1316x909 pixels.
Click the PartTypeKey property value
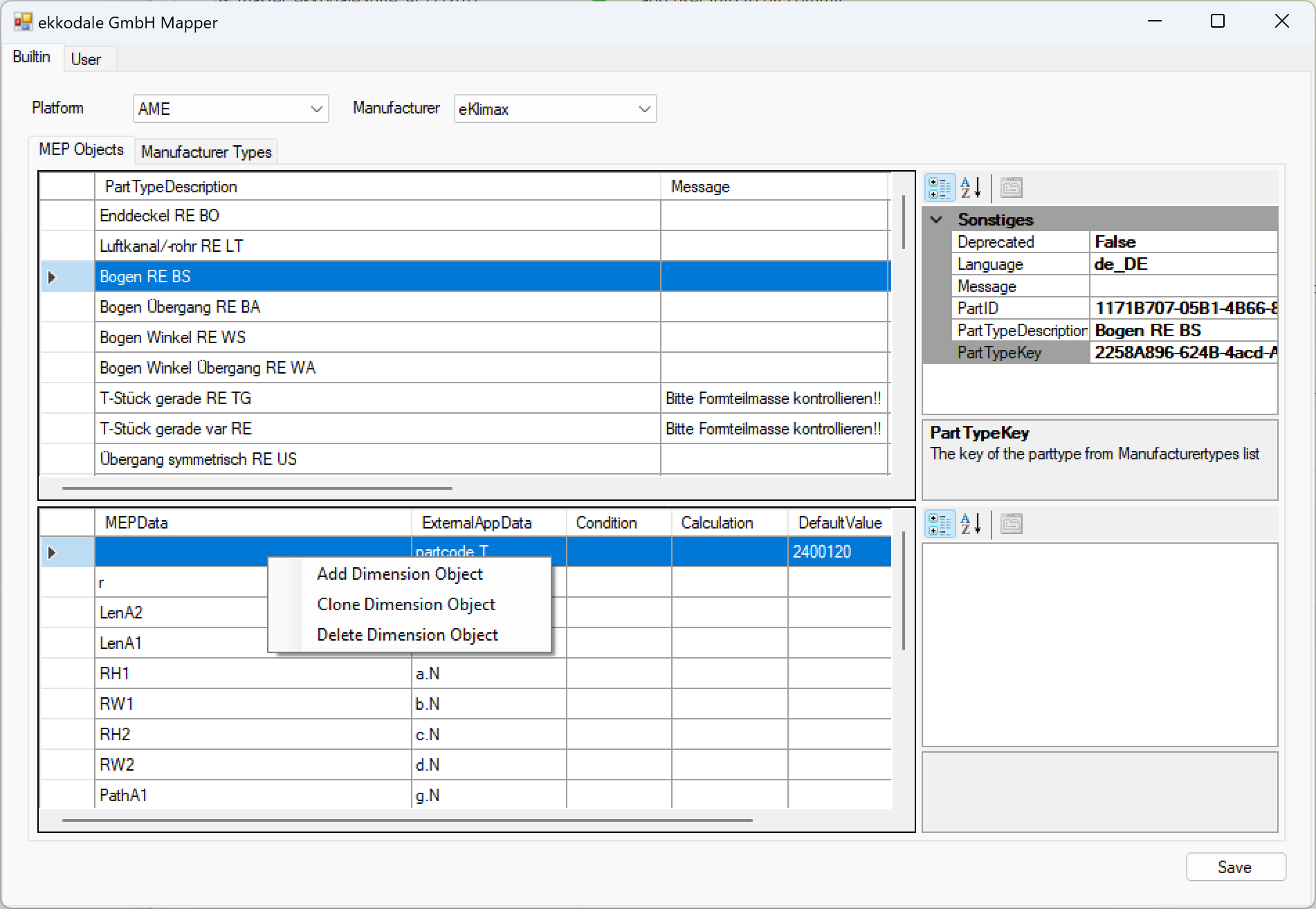1183,353
